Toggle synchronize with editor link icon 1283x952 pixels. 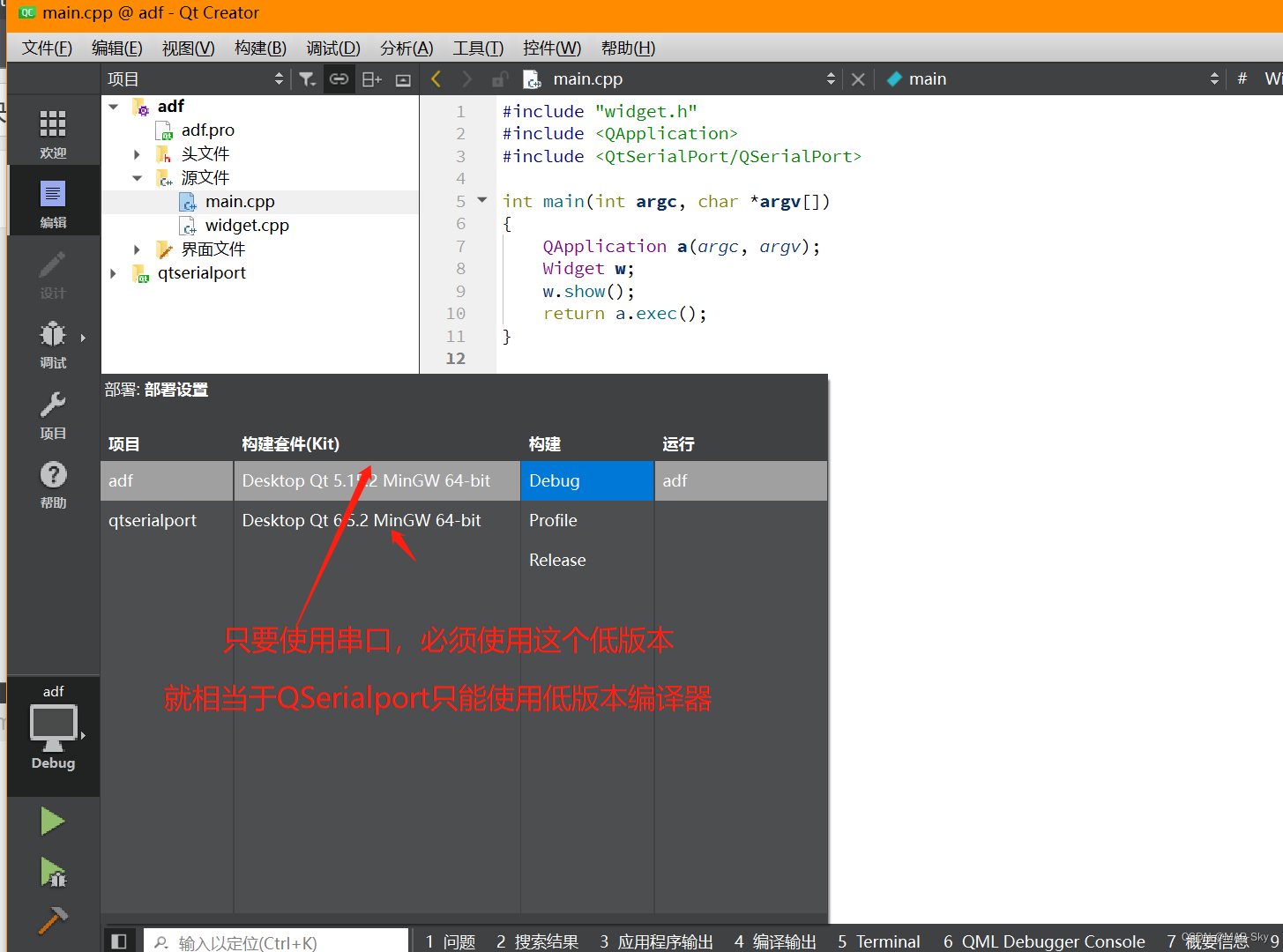[x=339, y=79]
